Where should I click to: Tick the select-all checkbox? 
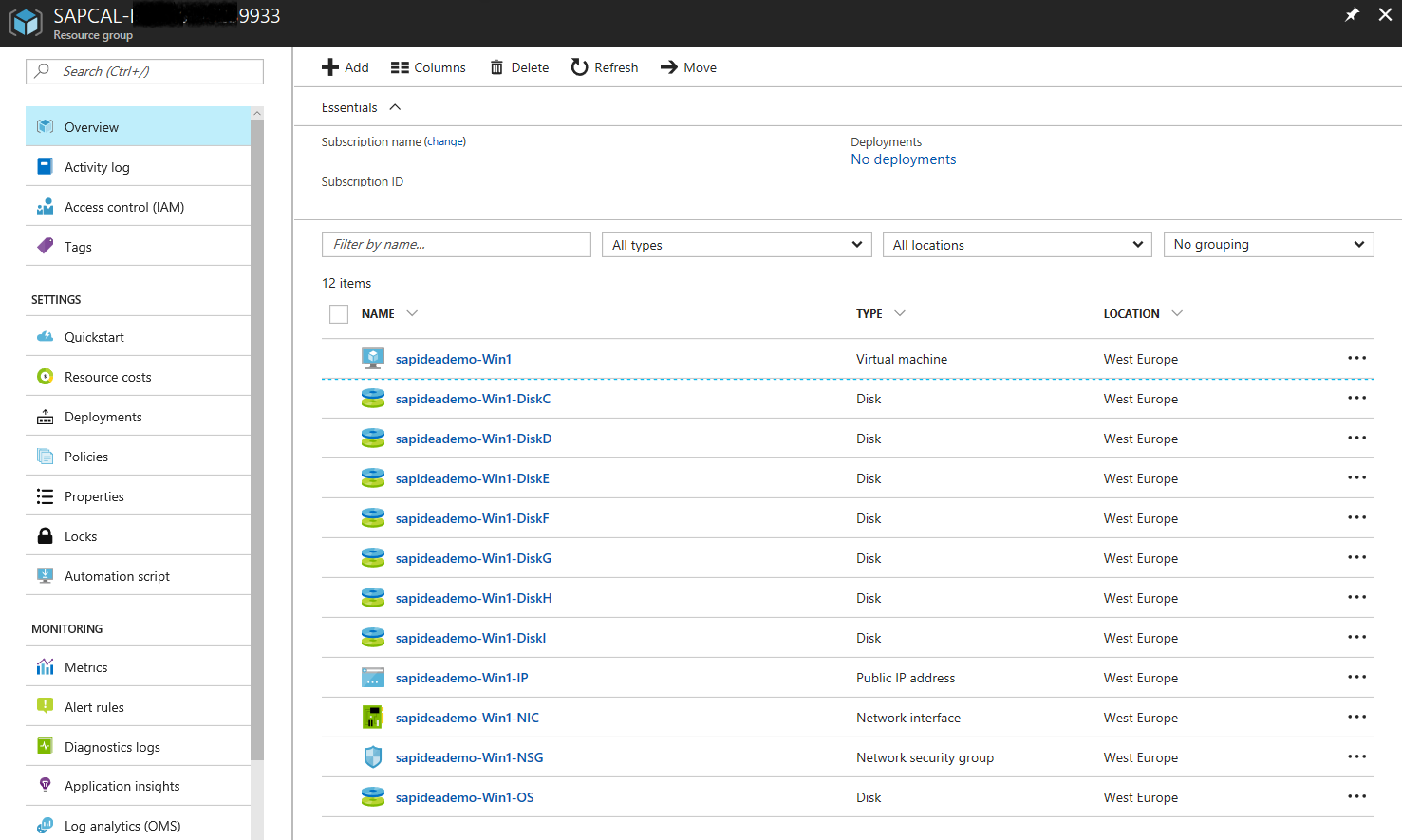pos(339,314)
